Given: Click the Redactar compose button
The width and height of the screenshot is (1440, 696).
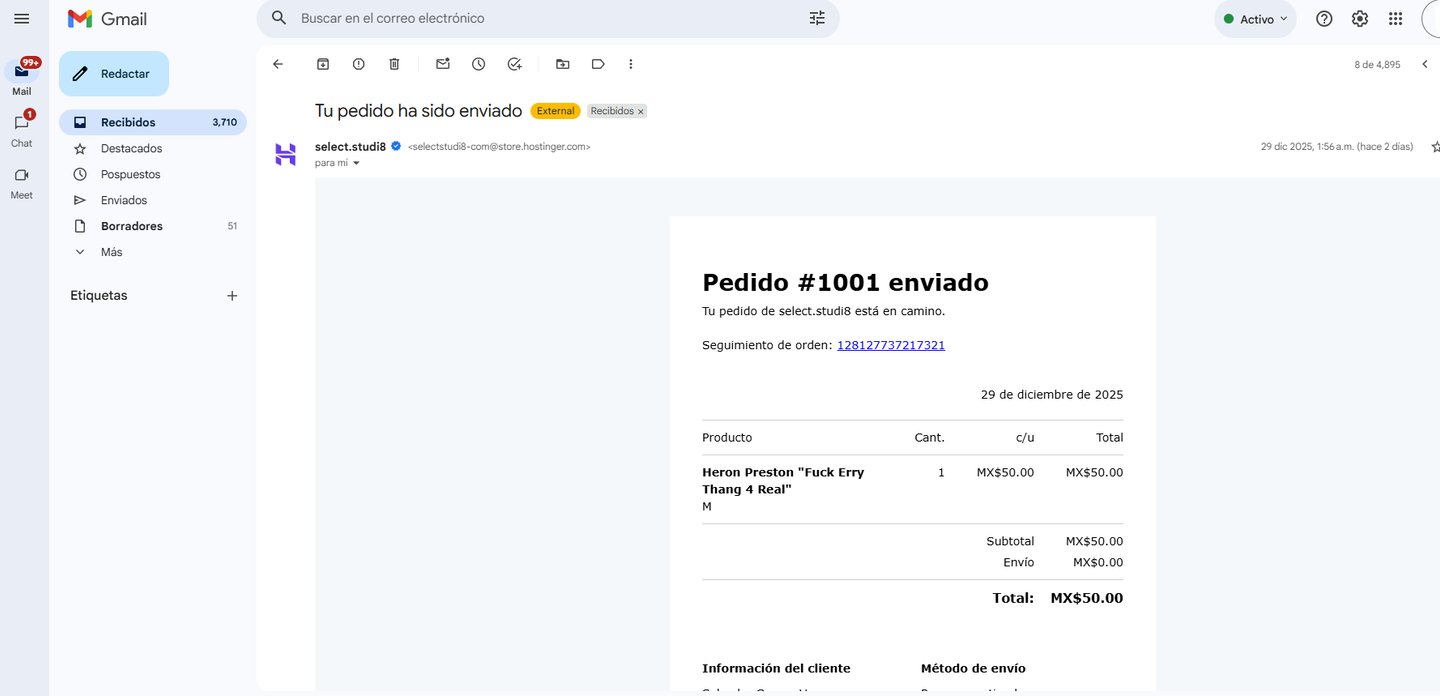Looking at the screenshot, I should point(114,74).
